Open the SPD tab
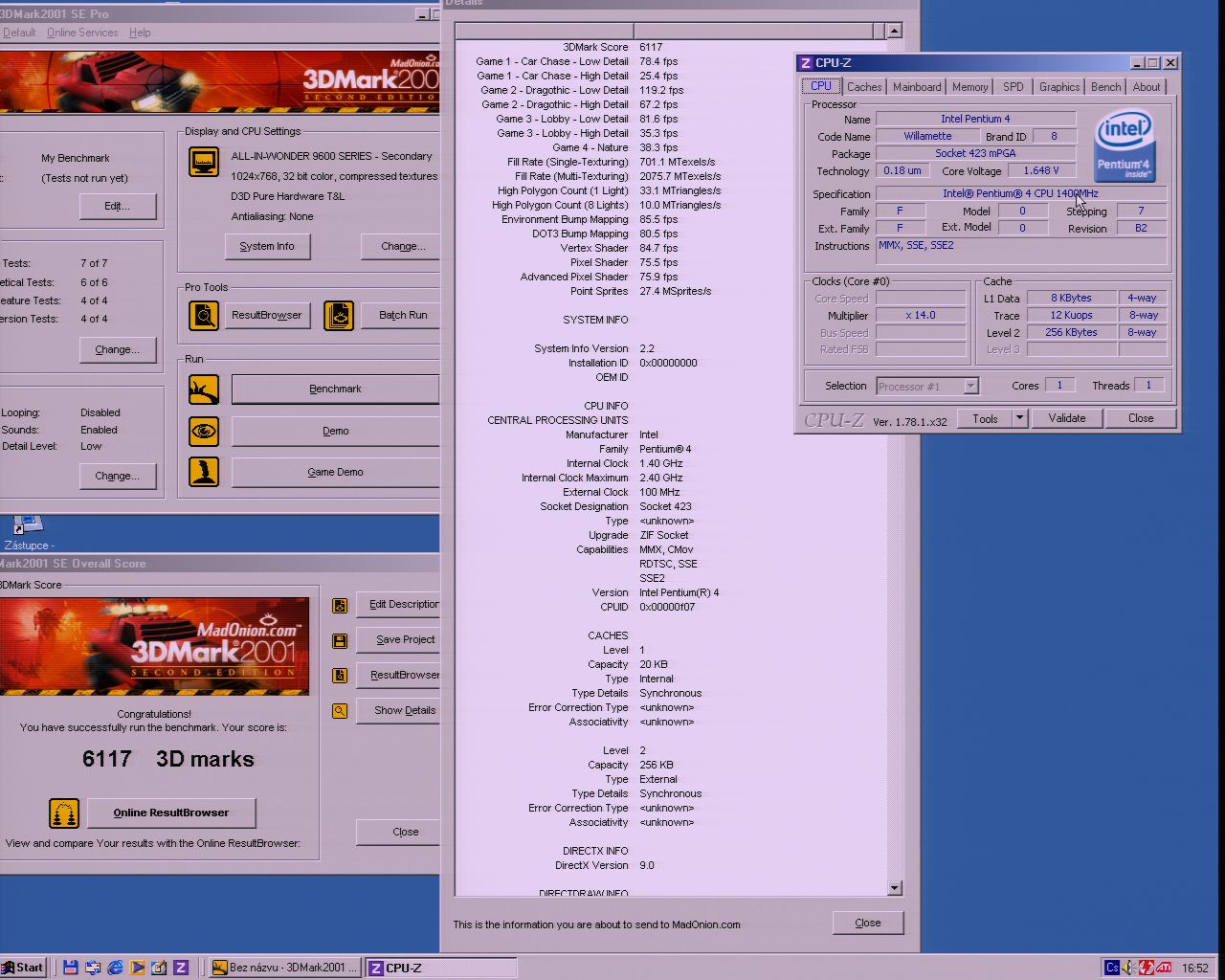This screenshot has height=980, width=1225. 1013,86
